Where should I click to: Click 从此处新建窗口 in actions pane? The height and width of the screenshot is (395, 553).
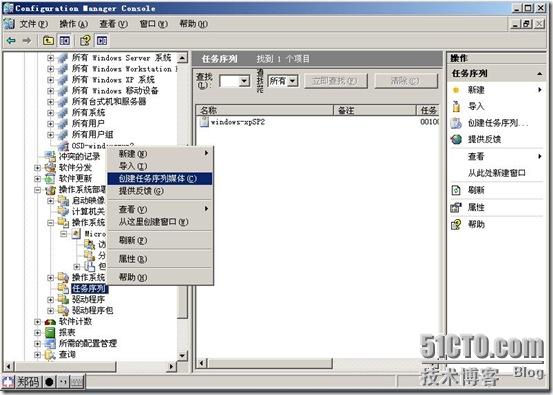point(497,173)
